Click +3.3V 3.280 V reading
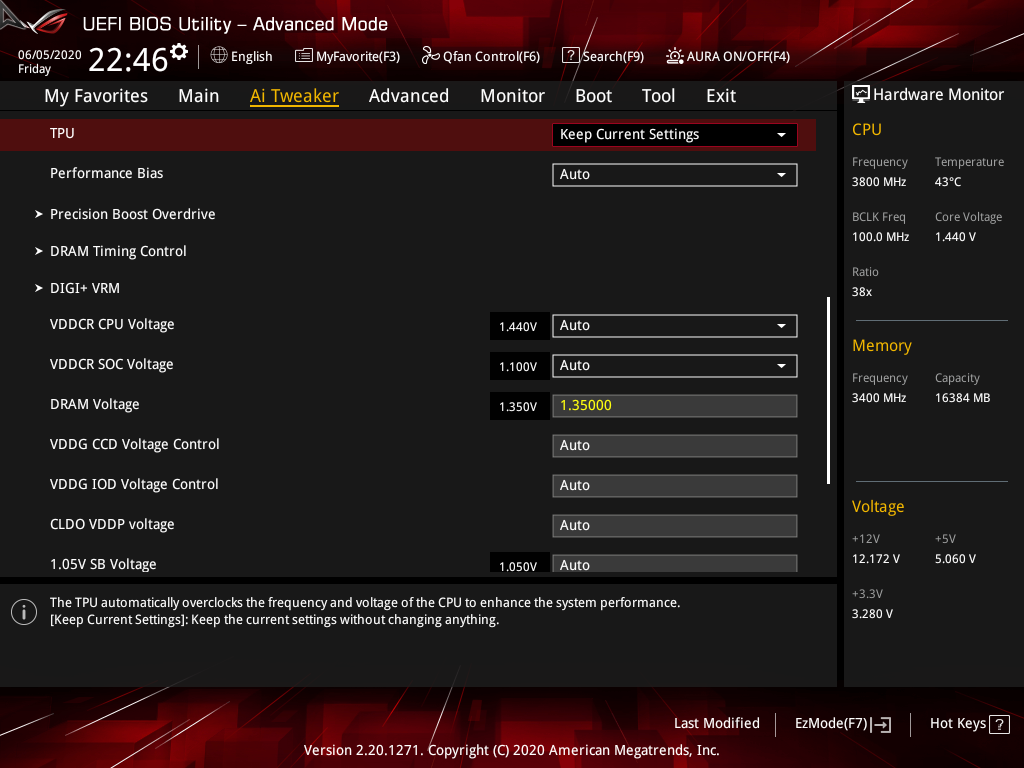 872,614
